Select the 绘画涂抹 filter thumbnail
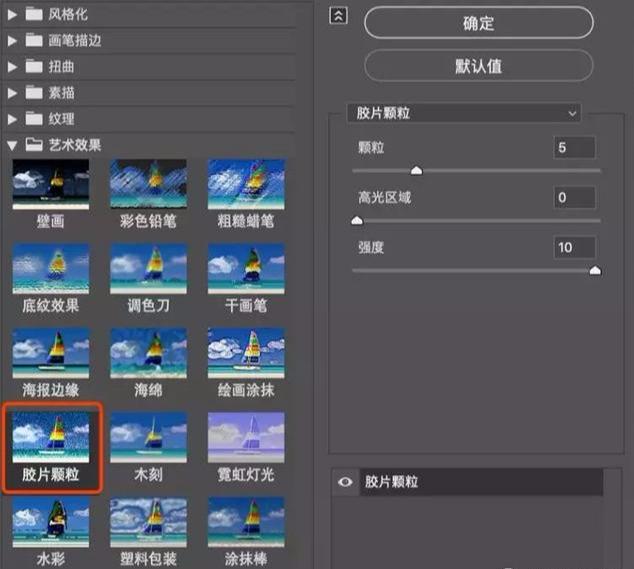This screenshot has width=634, height=569. click(246, 353)
